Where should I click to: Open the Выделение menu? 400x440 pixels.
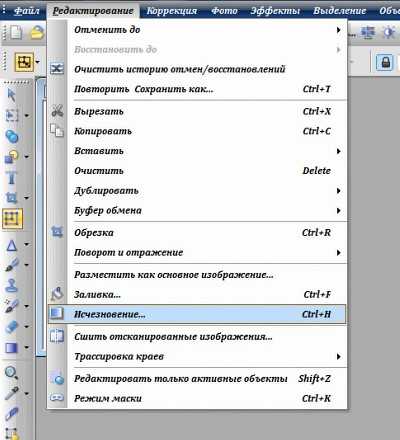339,11
